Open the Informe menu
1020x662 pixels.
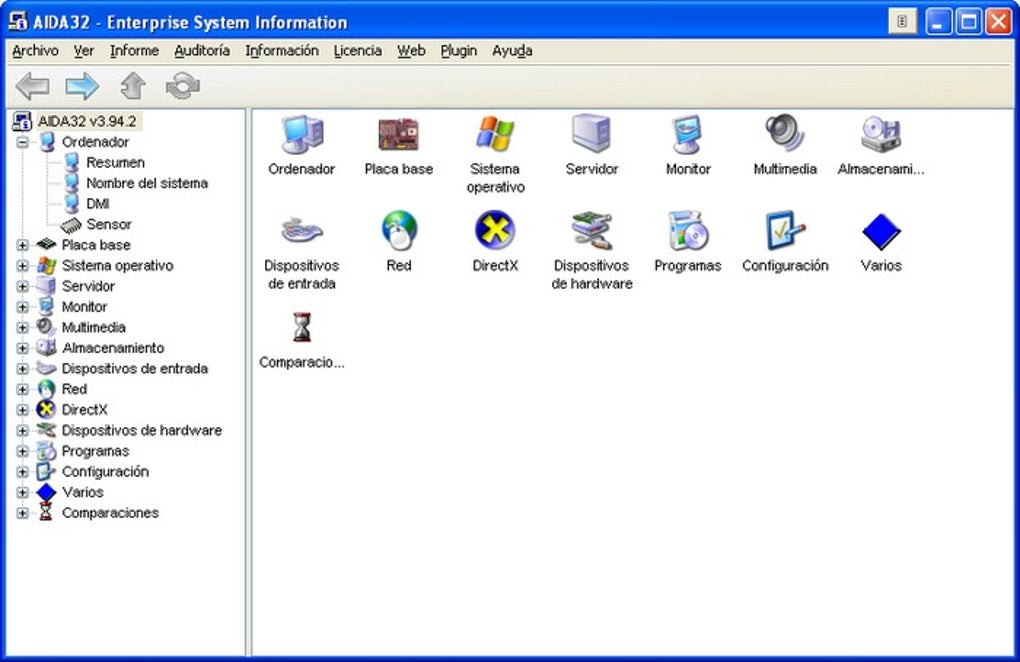pos(135,51)
